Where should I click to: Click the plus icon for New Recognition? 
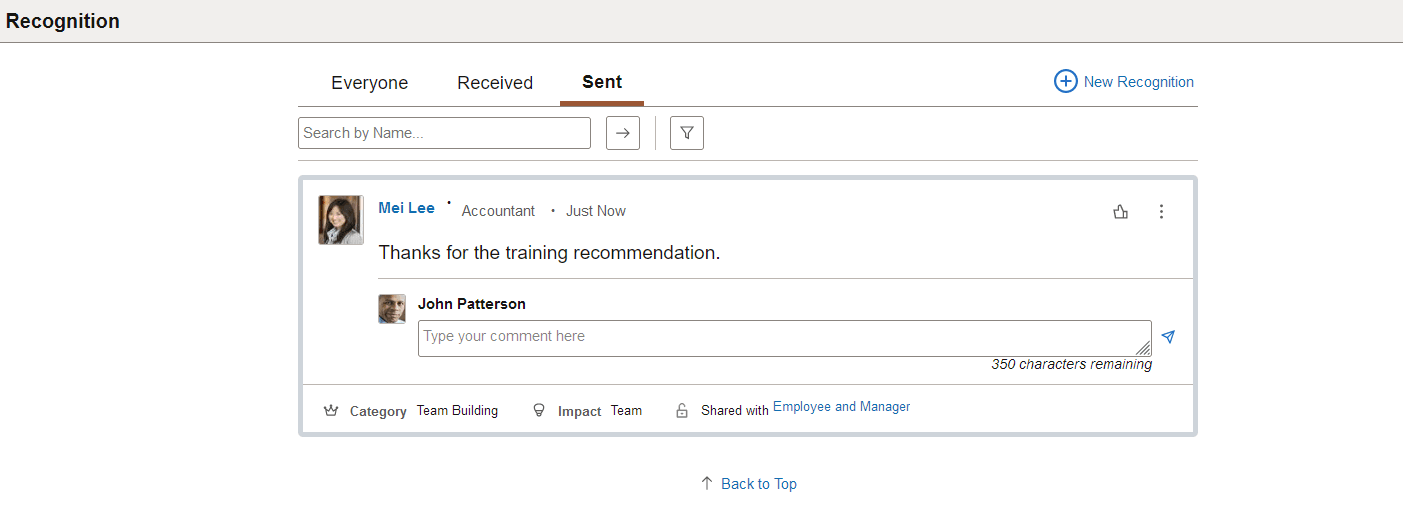click(1066, 82)
